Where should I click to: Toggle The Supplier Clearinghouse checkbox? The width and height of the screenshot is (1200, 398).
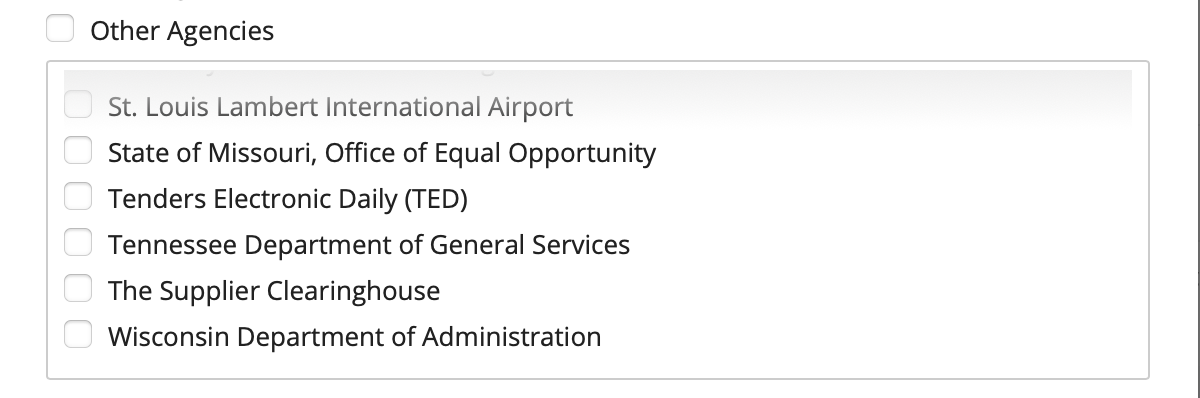(78, 290)
